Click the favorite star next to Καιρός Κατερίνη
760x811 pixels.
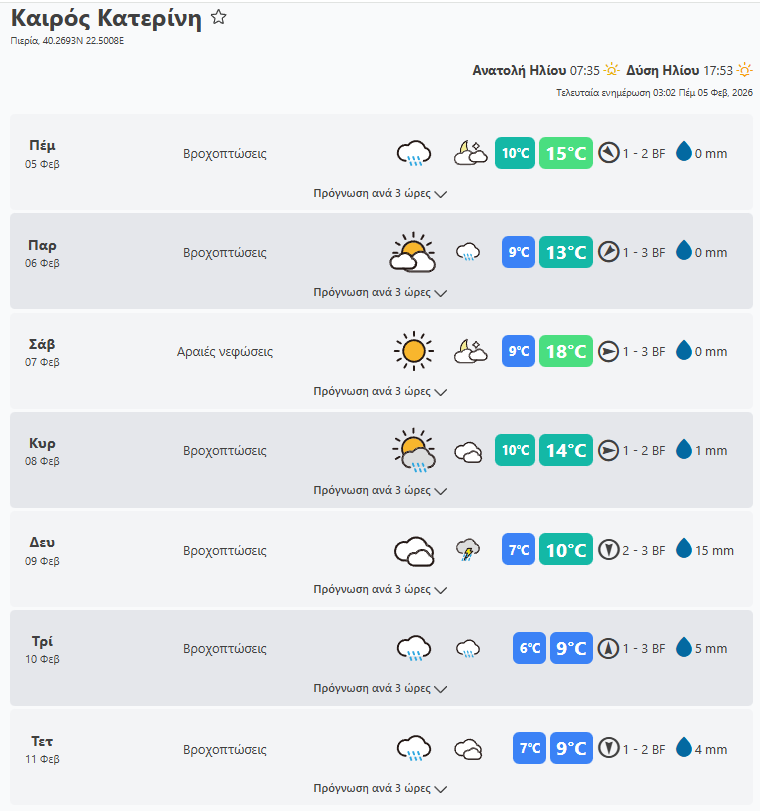coord(219,18)
